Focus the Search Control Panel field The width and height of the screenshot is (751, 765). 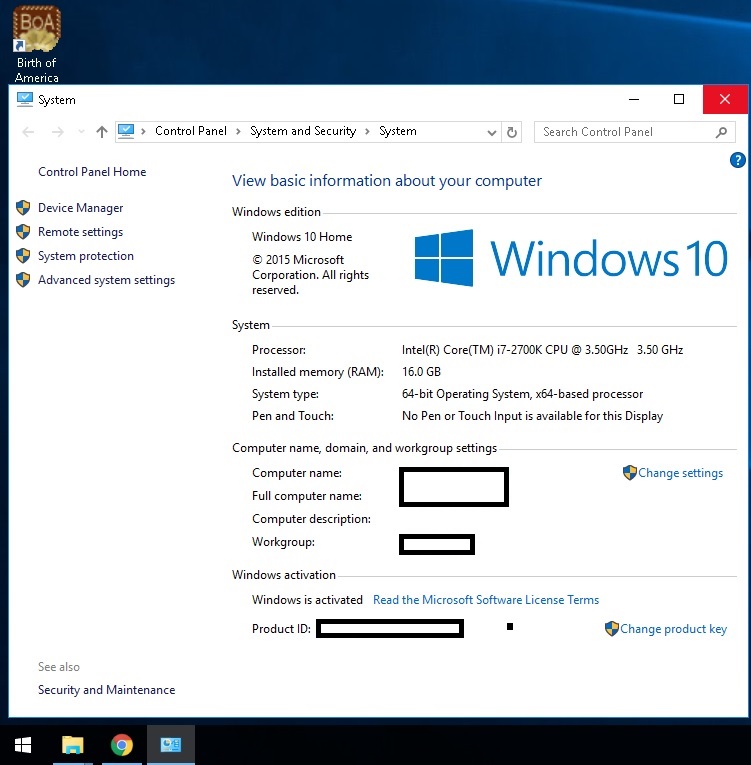click(x=634, y=132)
